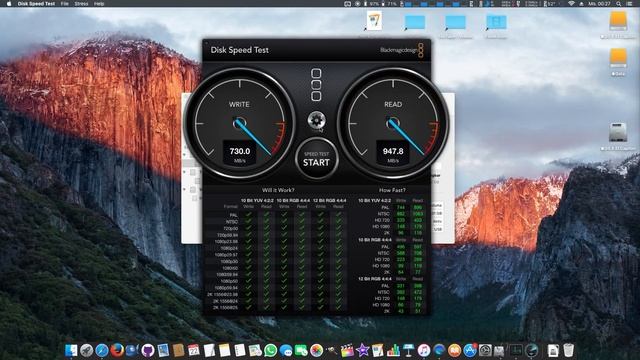Viewport: 640px width, 360px height.
Task: Open the App Store from the dock
Action: pyautogui.click(x=470, y=350)
